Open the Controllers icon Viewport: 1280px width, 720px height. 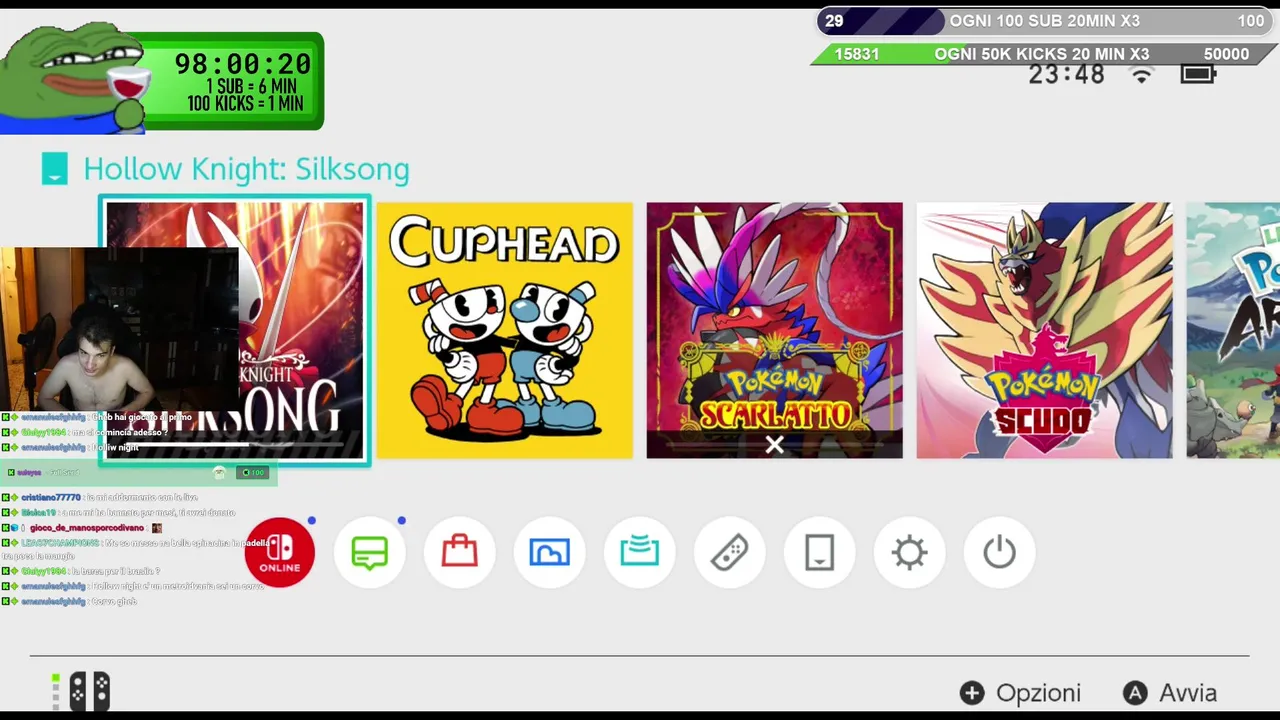(730, 552)
